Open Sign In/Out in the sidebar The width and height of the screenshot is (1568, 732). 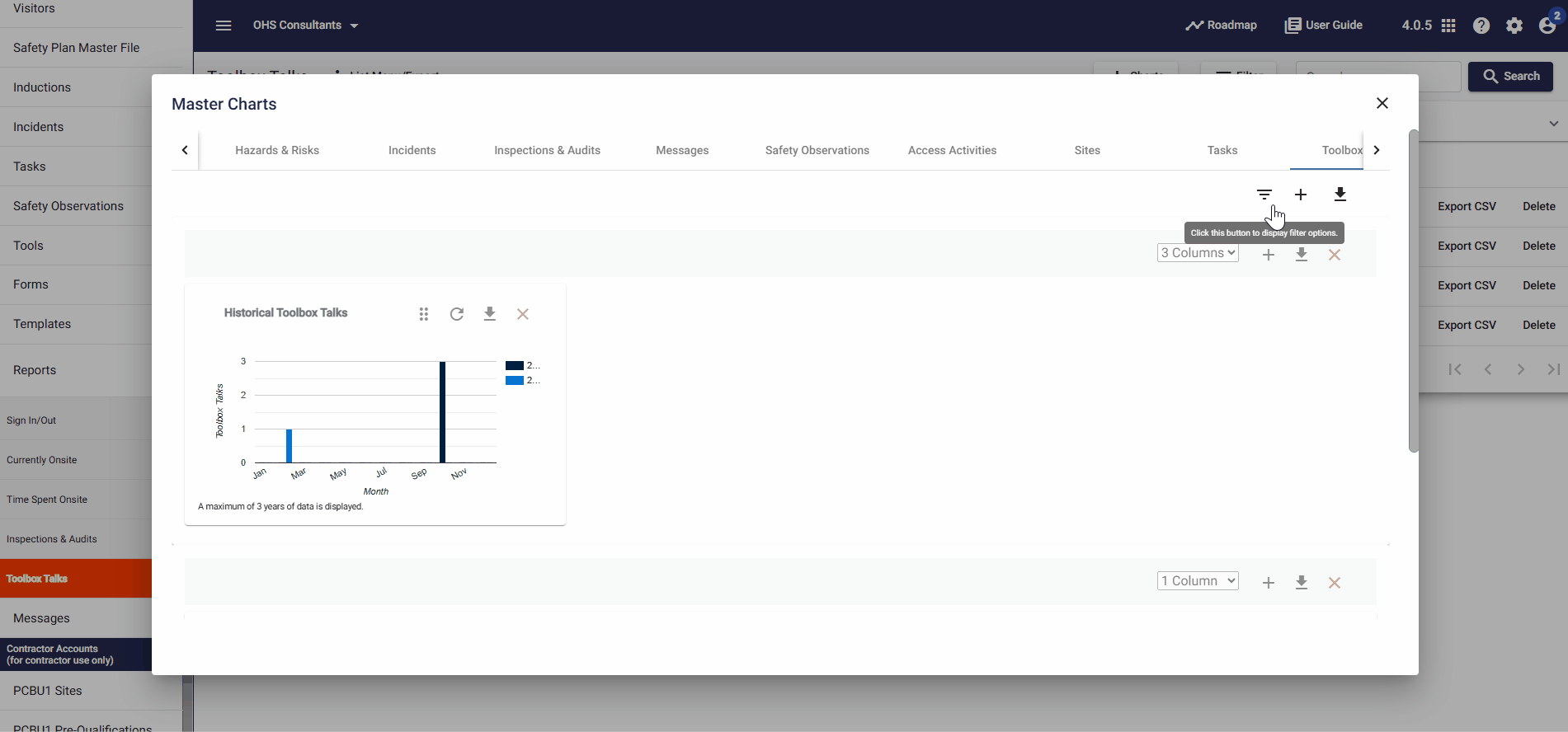[31, 420]
